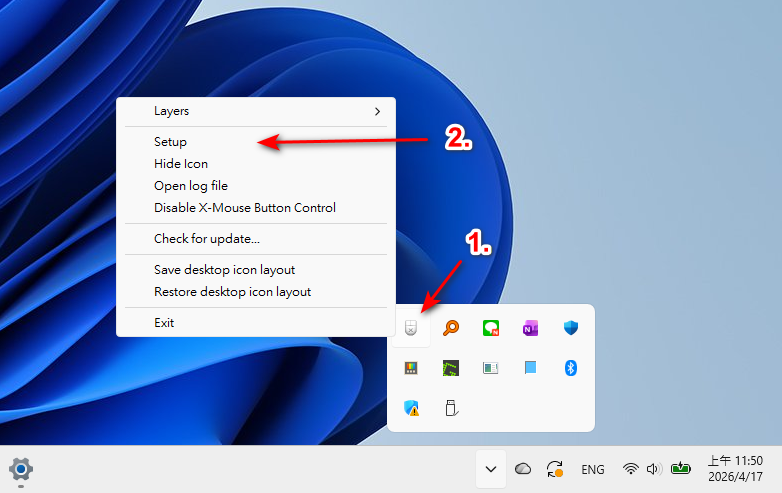This screenshot has width=782, height=493.
Task: Click the green Greenshot tray icon
Action: coord(451,368)
